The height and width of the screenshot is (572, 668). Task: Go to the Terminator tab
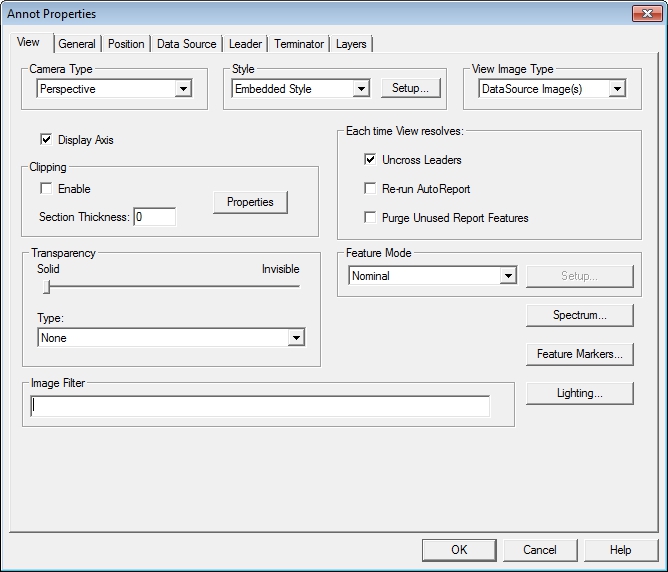(299, 44)
